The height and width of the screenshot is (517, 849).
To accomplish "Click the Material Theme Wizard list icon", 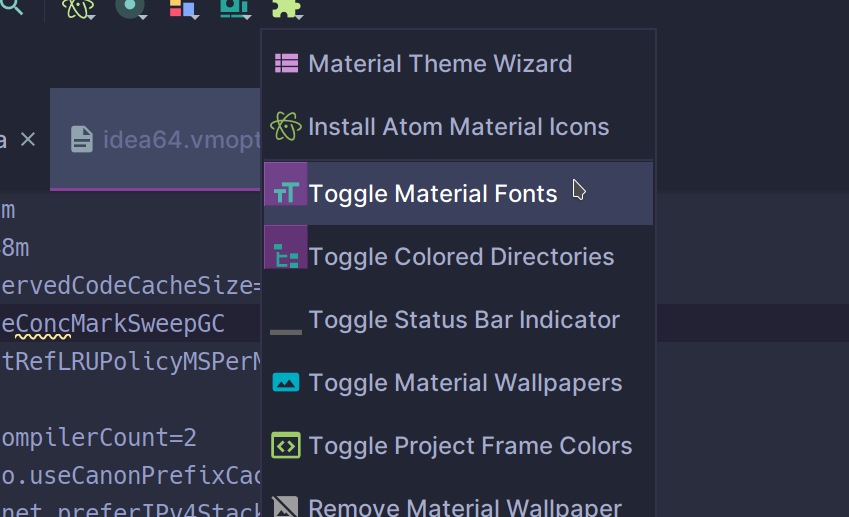I will 286,63.
